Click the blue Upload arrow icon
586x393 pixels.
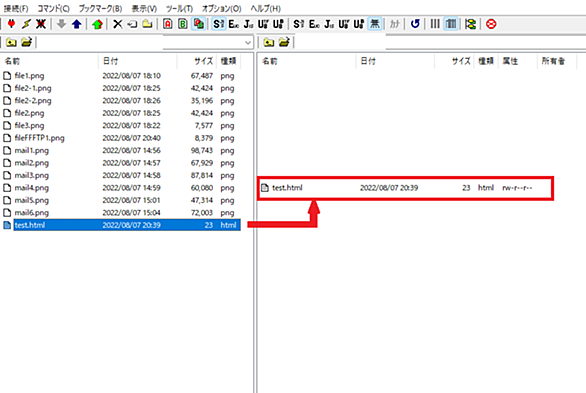tap(77, 24)
